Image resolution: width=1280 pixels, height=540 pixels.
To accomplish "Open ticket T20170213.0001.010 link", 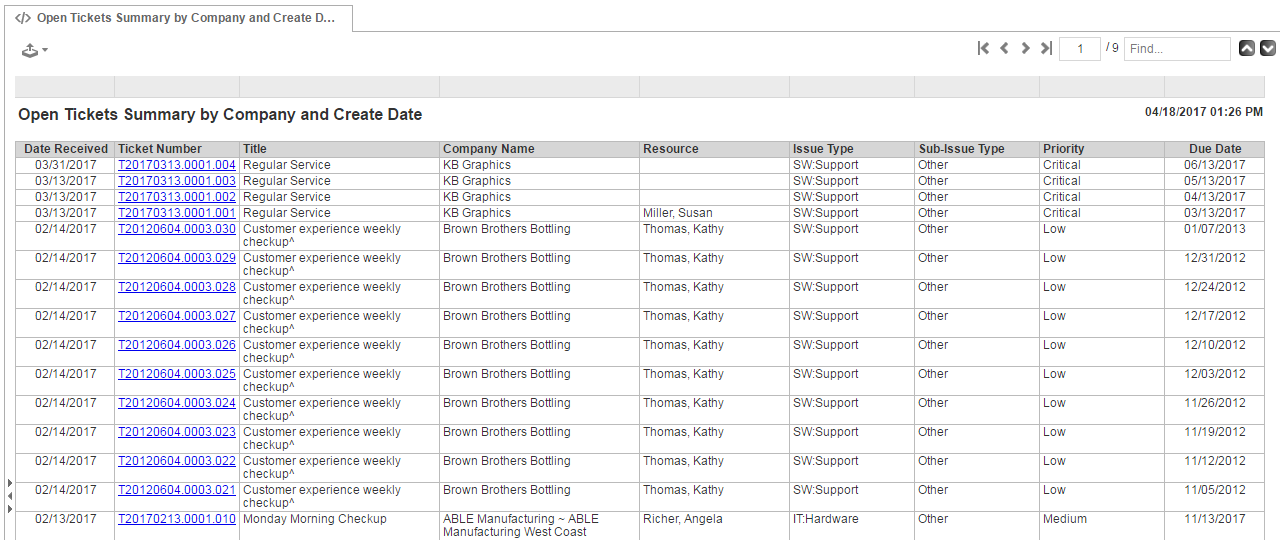I will (x=177, y=519).
